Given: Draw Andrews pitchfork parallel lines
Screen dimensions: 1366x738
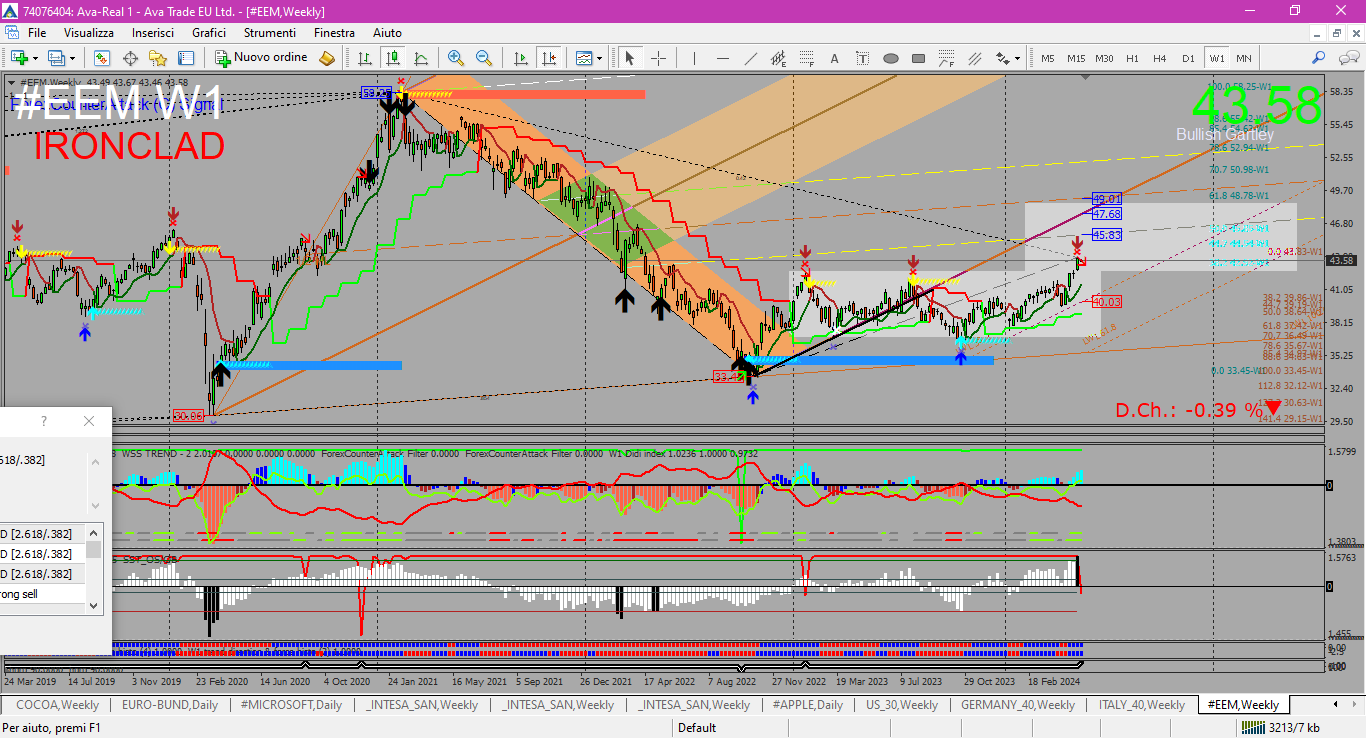Looking at the screenshot, I should point(975,58).
